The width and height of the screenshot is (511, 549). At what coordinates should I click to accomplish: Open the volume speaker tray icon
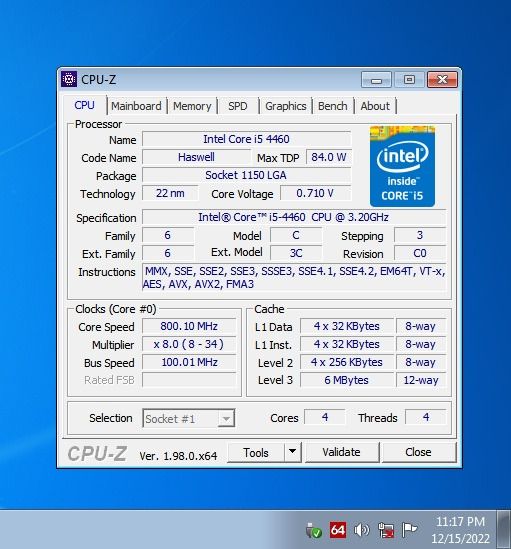click(361, 530)
